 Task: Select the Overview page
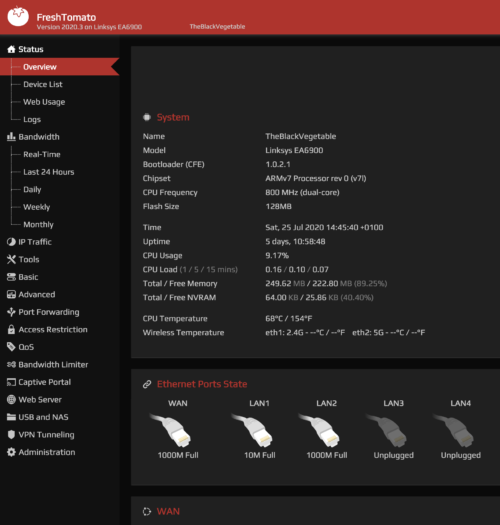[x=60, y=67]
